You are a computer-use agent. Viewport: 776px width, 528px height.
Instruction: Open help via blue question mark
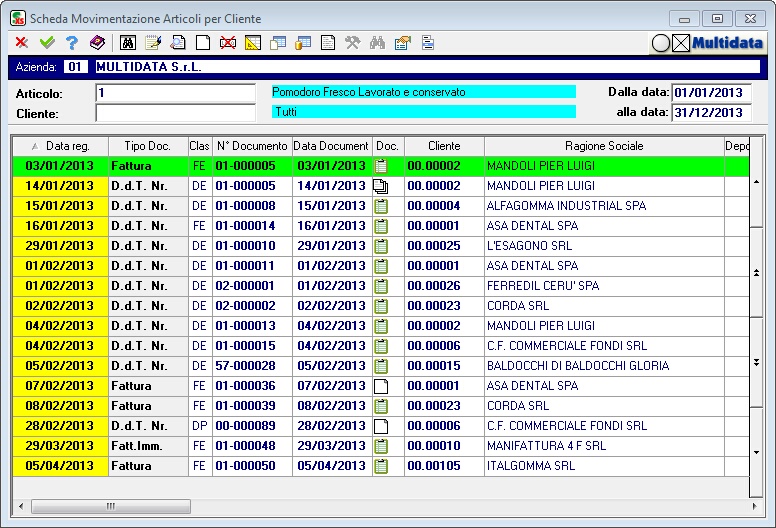coord(72,43)
